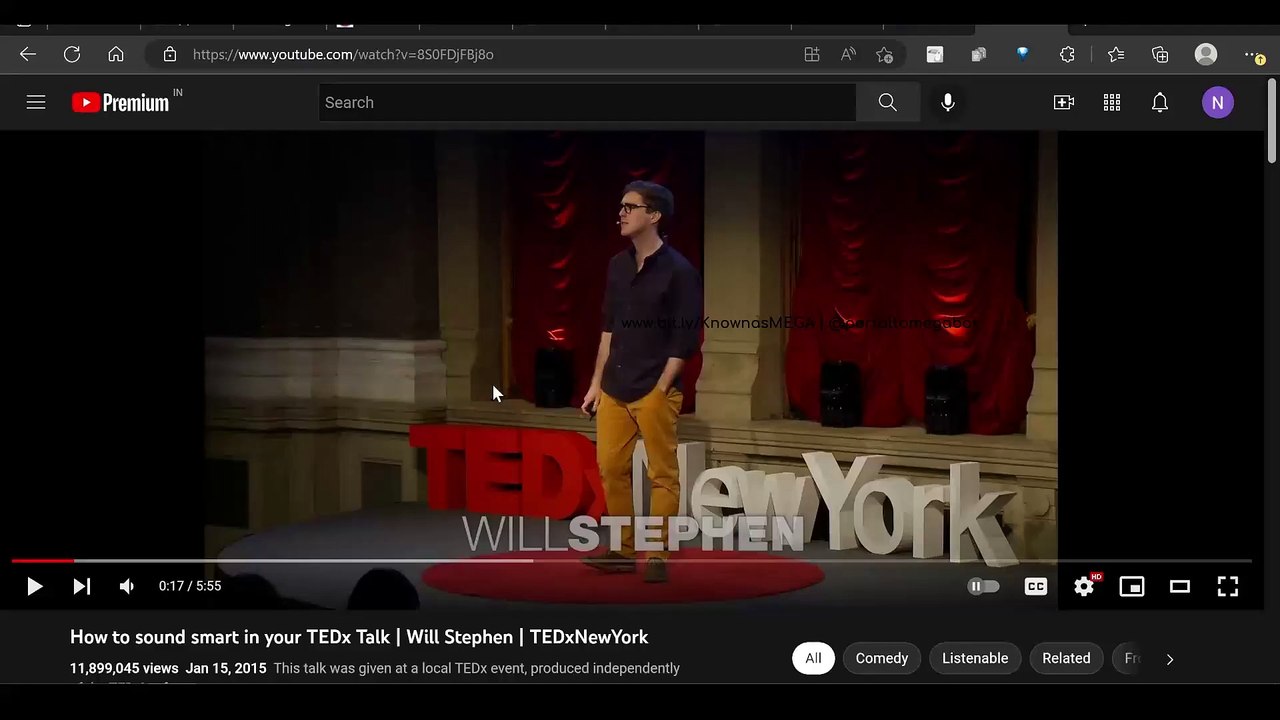Select the All filter chip
Viewport: 1280px width, 720px height.
(x=813, y=658)
